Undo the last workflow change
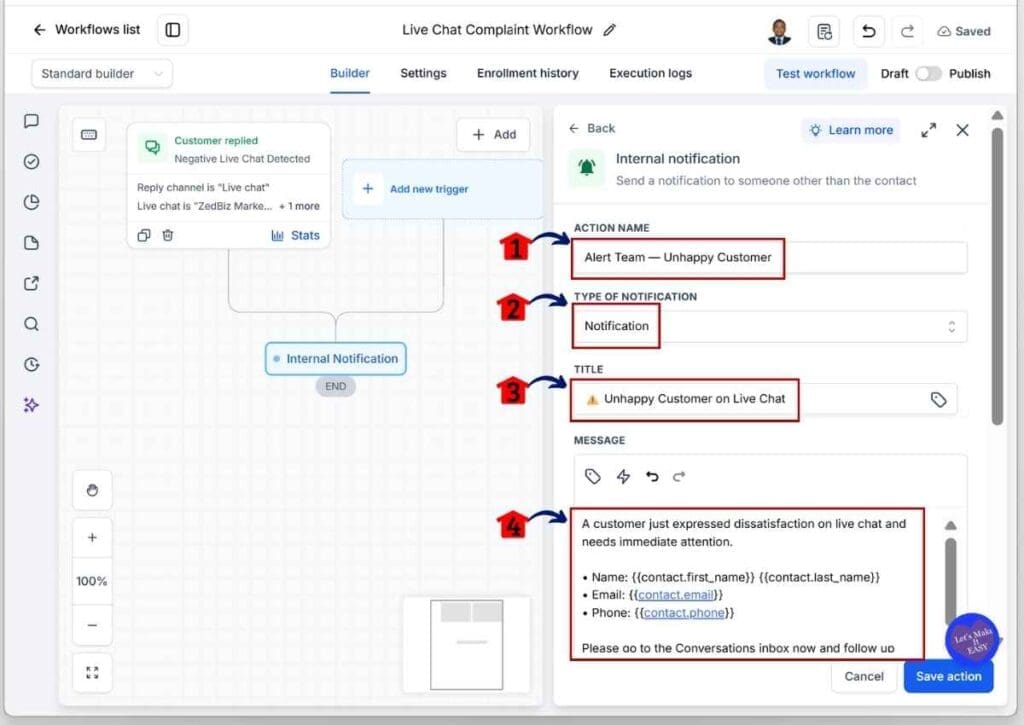Image resolution: width=1024 pixels, height=725 pixels. point(869,31)
